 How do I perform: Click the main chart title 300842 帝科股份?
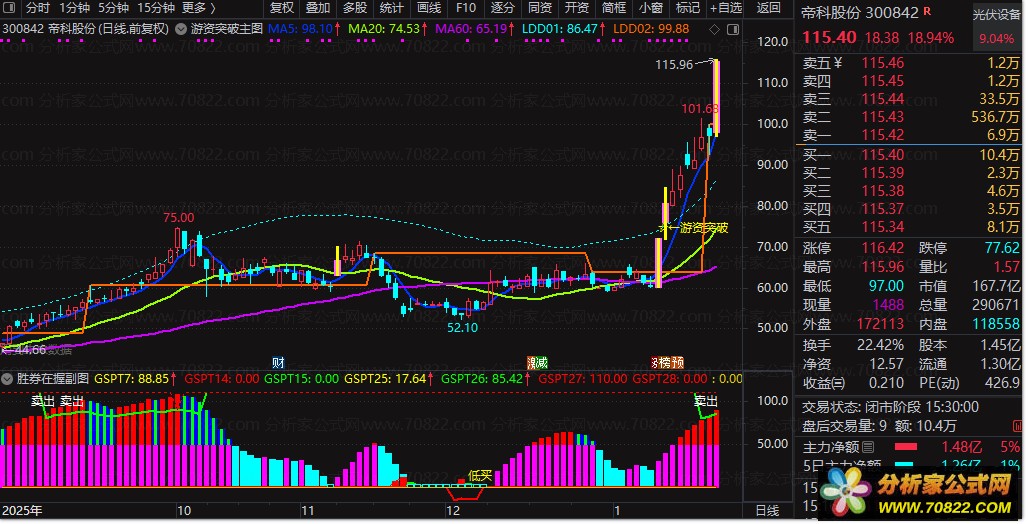[85, 29]
